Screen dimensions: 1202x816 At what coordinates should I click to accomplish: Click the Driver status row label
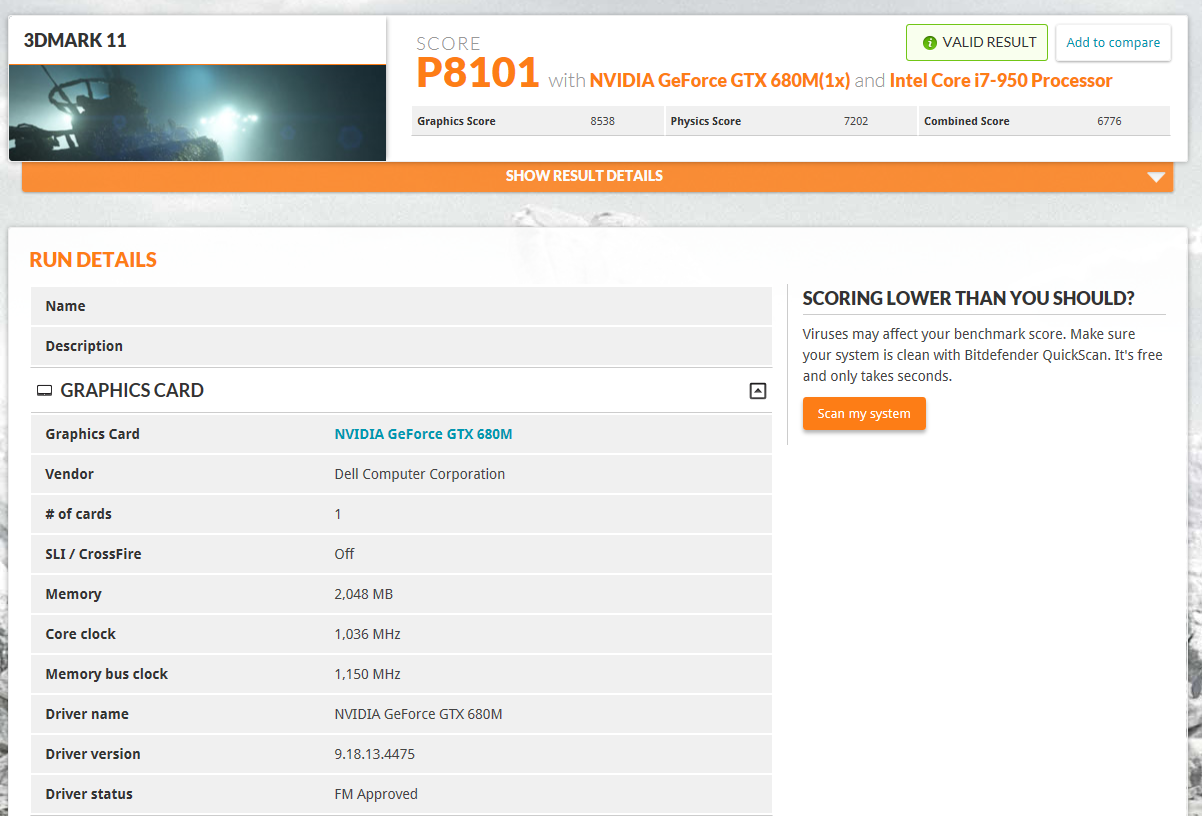coord(89,794)
